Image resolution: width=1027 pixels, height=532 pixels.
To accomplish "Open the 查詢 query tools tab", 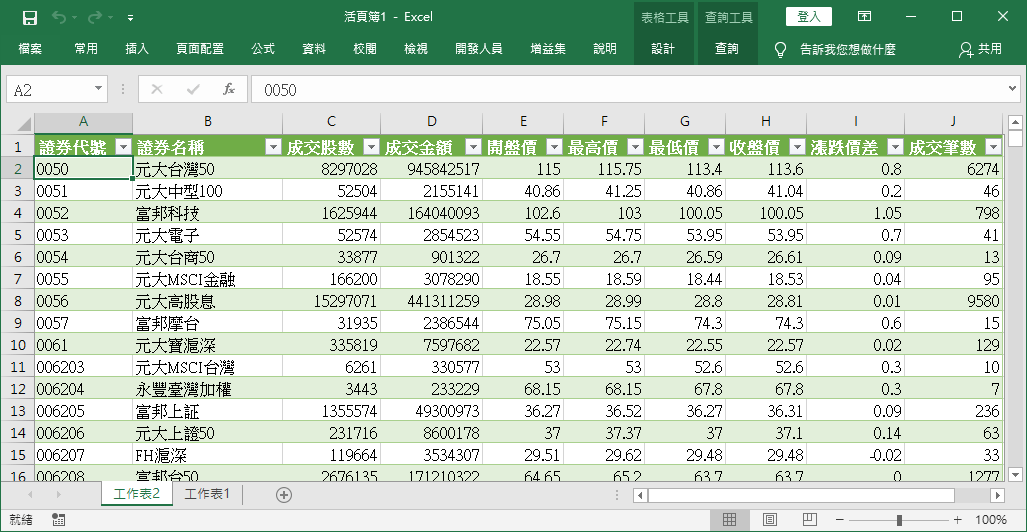I will [x=727, y=49].
